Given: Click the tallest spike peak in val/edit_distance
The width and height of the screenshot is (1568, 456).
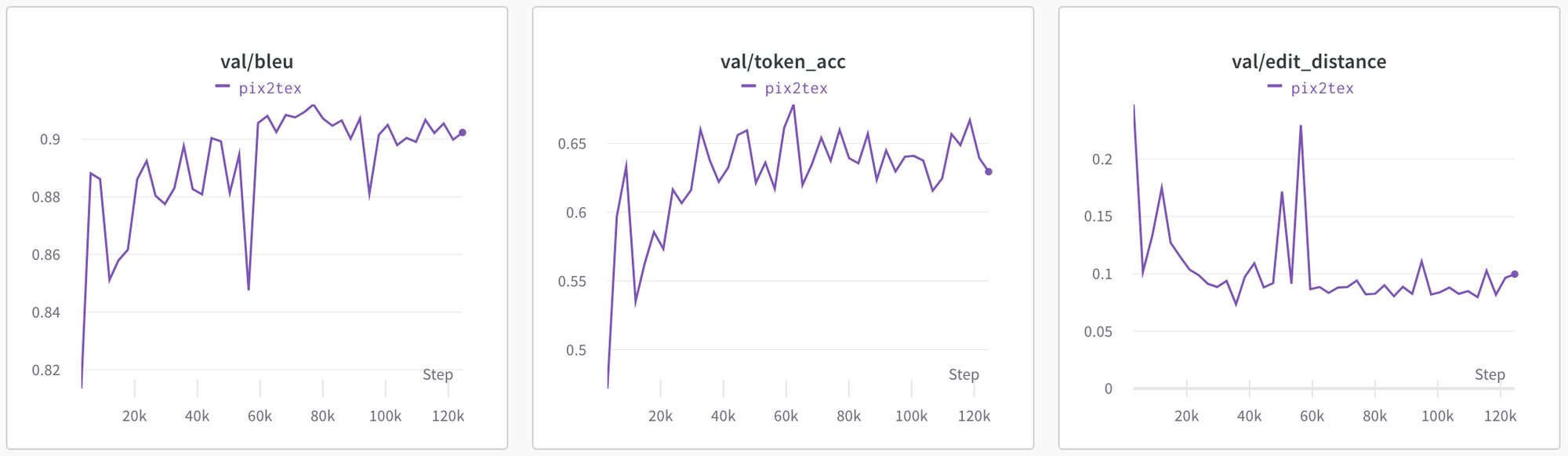Looking at the screenshot, I should pyautogui.click(x=1301, y=126).
